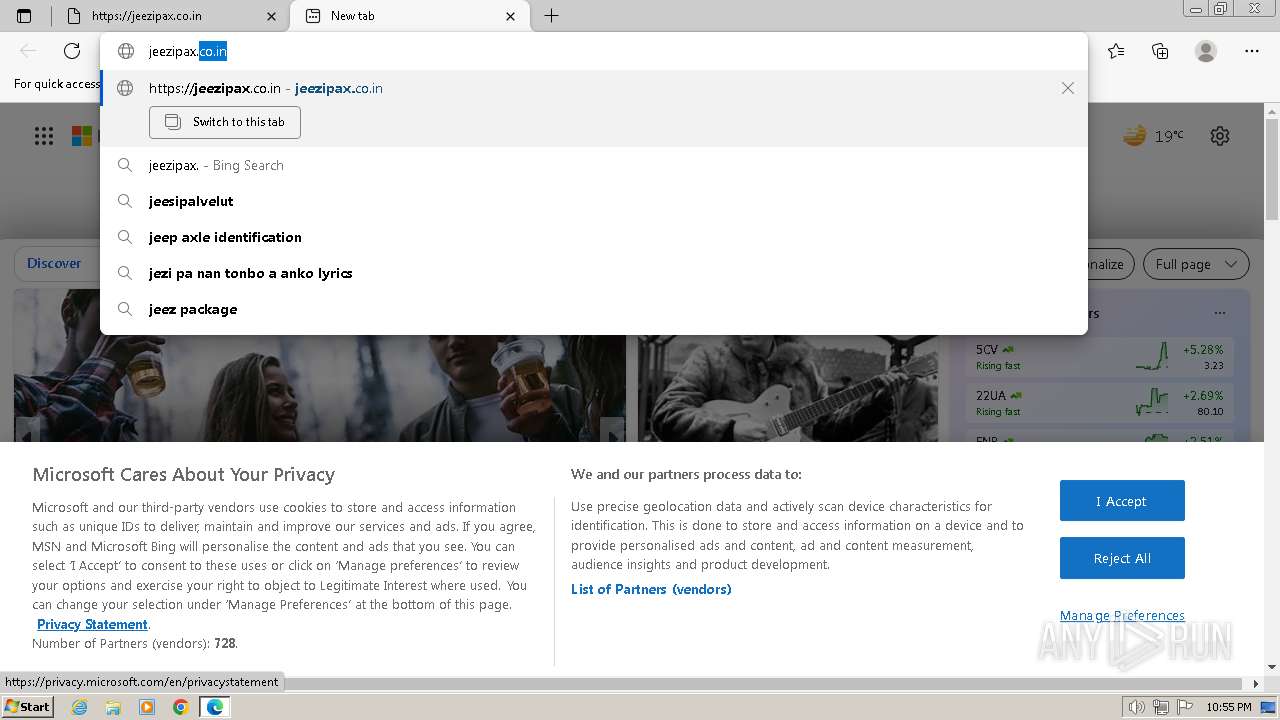
Task: Click the horizontal scrollbar right arrow
Action: click(1257, 684)
